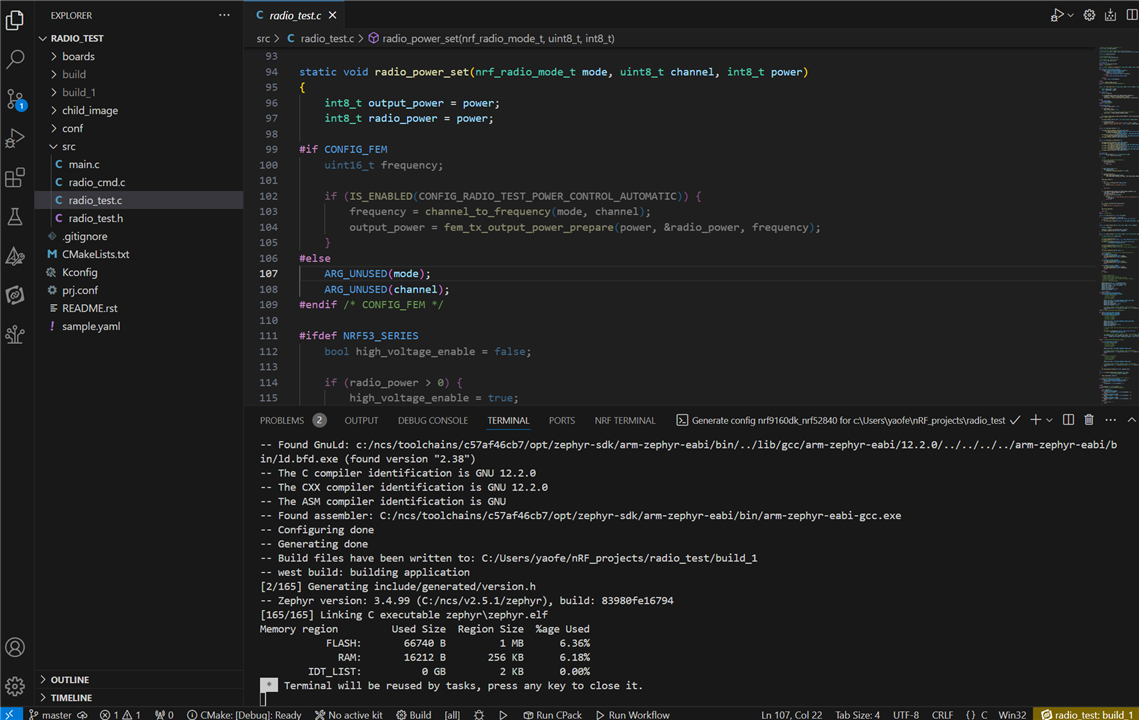Open the Accounts menu icon

coord(15,647)
